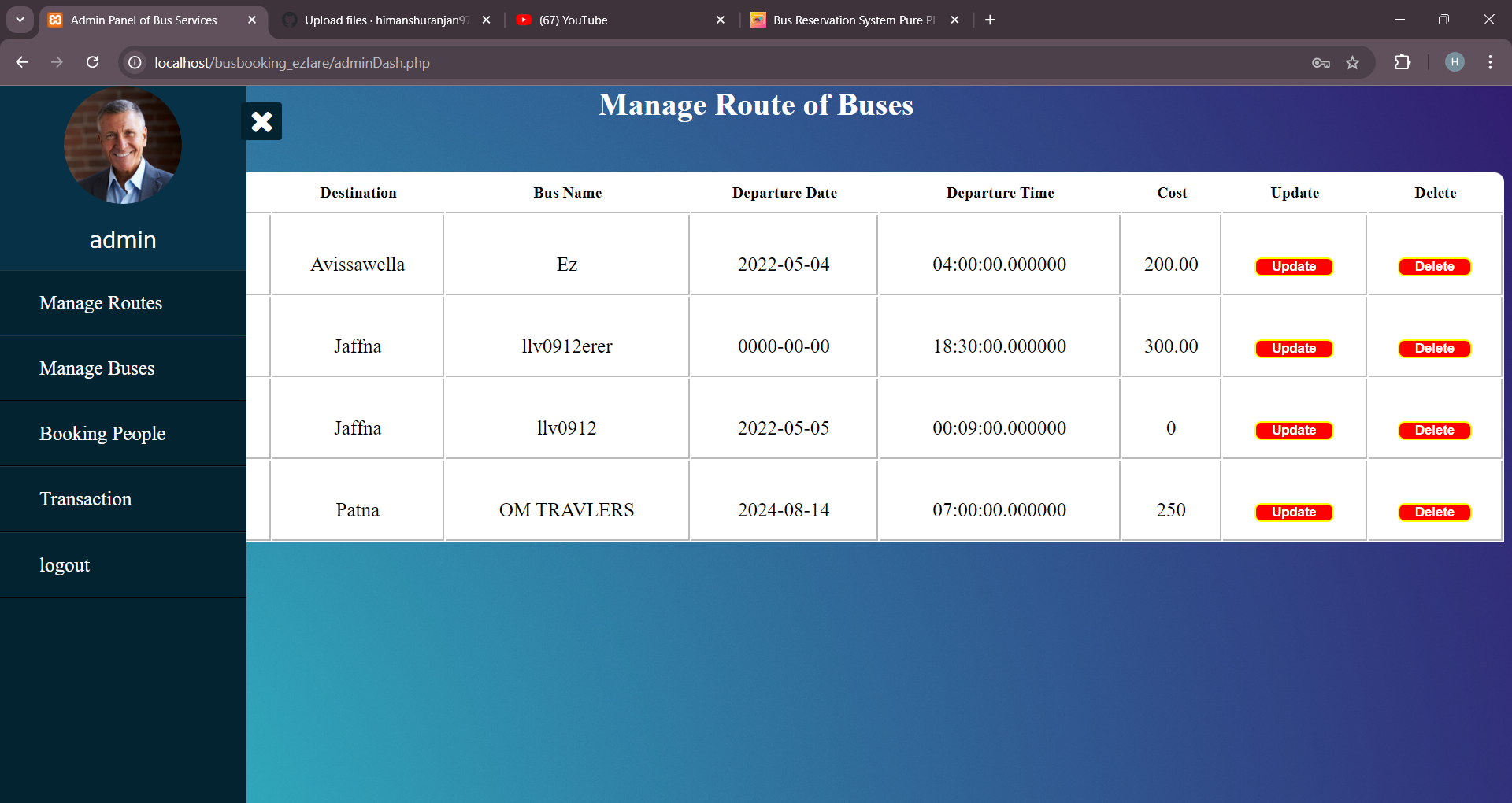
Task: Click Update for the Avissawella route
Action: (1293, 267)
